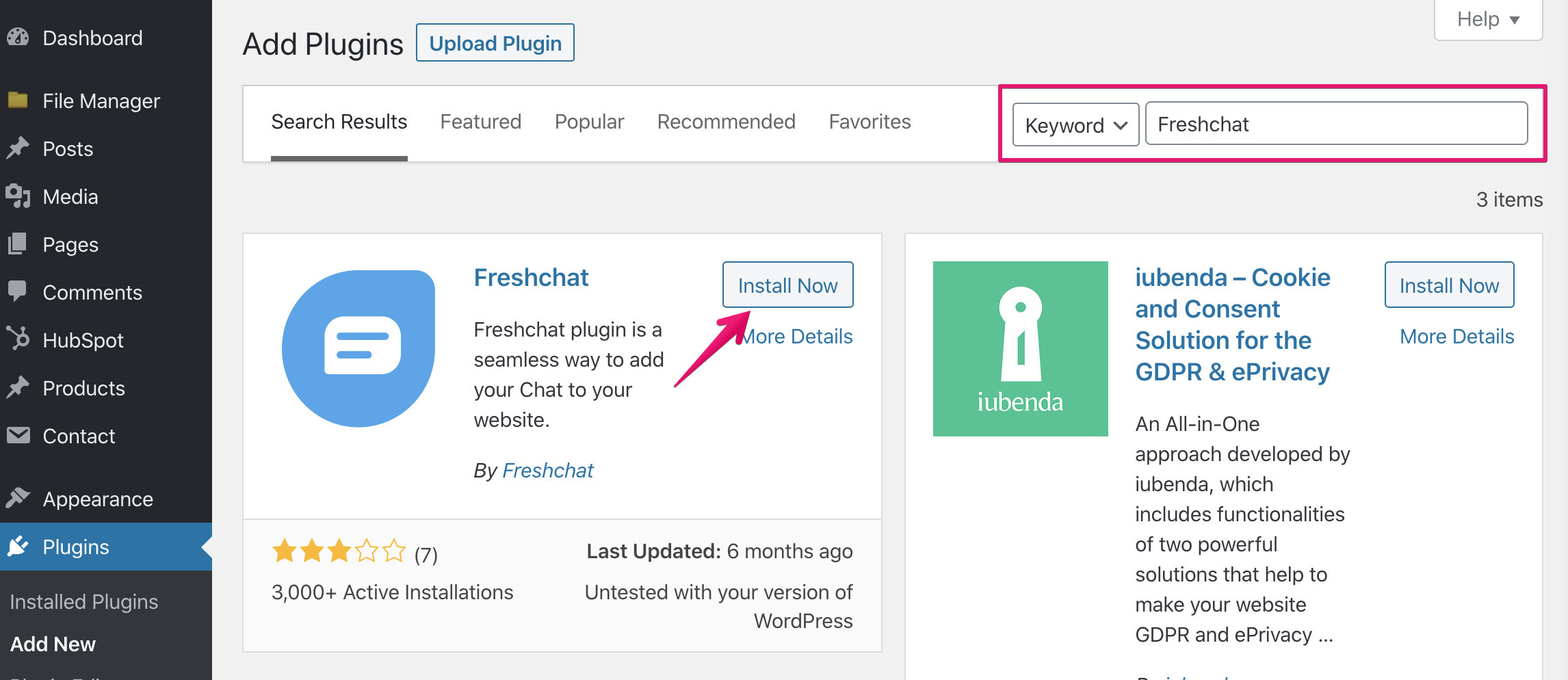Click the File Manager folder icon
Viewport: 1568px width, 680px height.
point(18,101)
